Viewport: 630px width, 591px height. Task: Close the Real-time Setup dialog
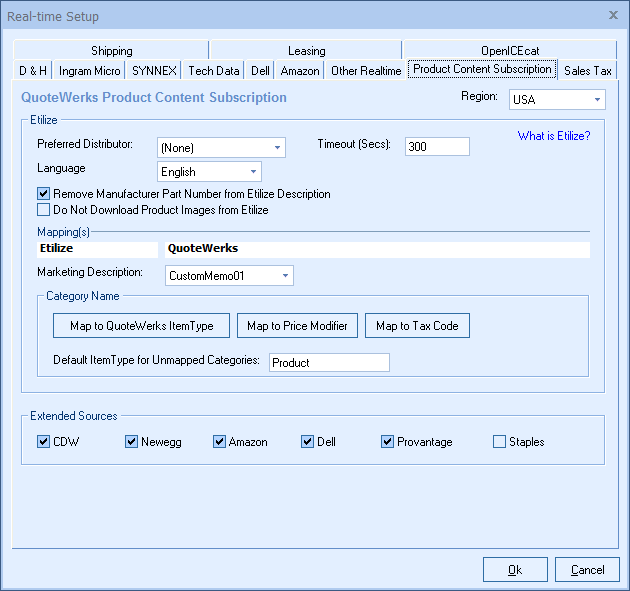pos(613,15)
